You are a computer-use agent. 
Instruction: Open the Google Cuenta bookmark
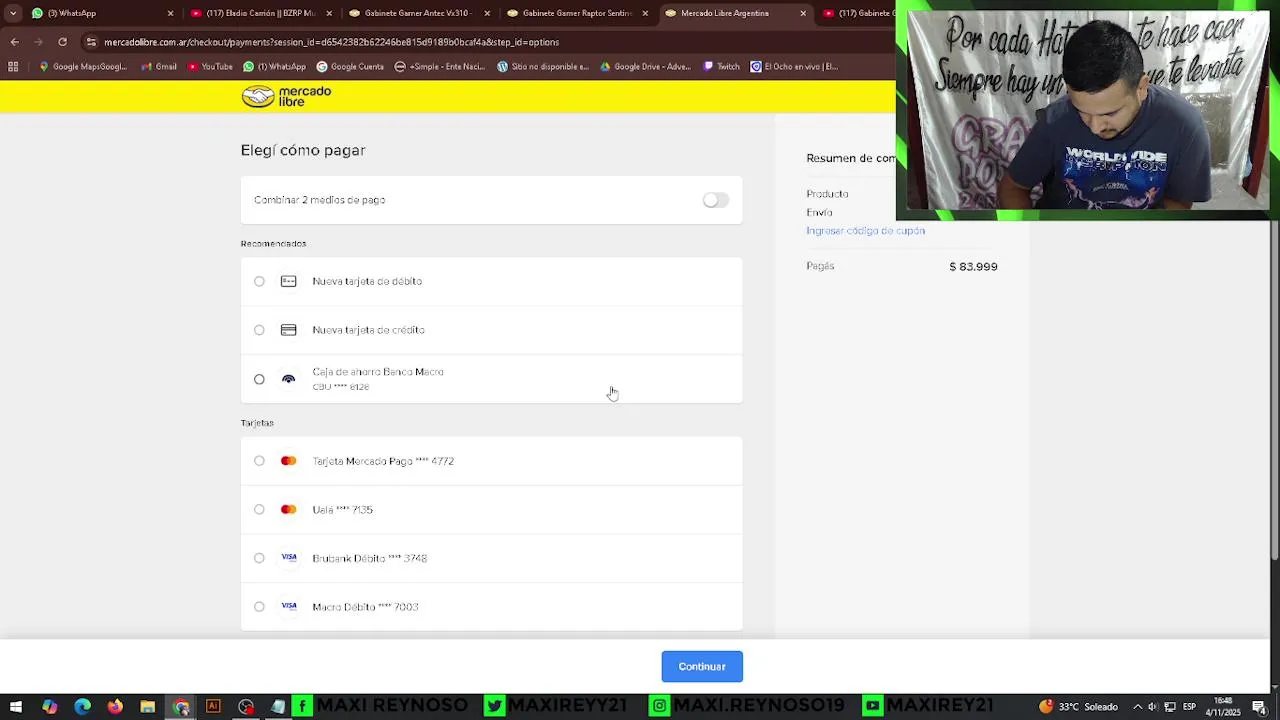[350, 67]
